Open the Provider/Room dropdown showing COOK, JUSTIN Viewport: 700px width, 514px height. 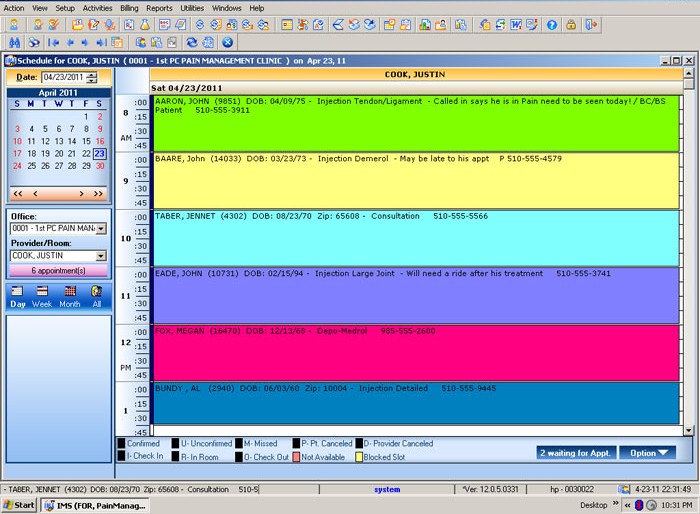[101, 256]
